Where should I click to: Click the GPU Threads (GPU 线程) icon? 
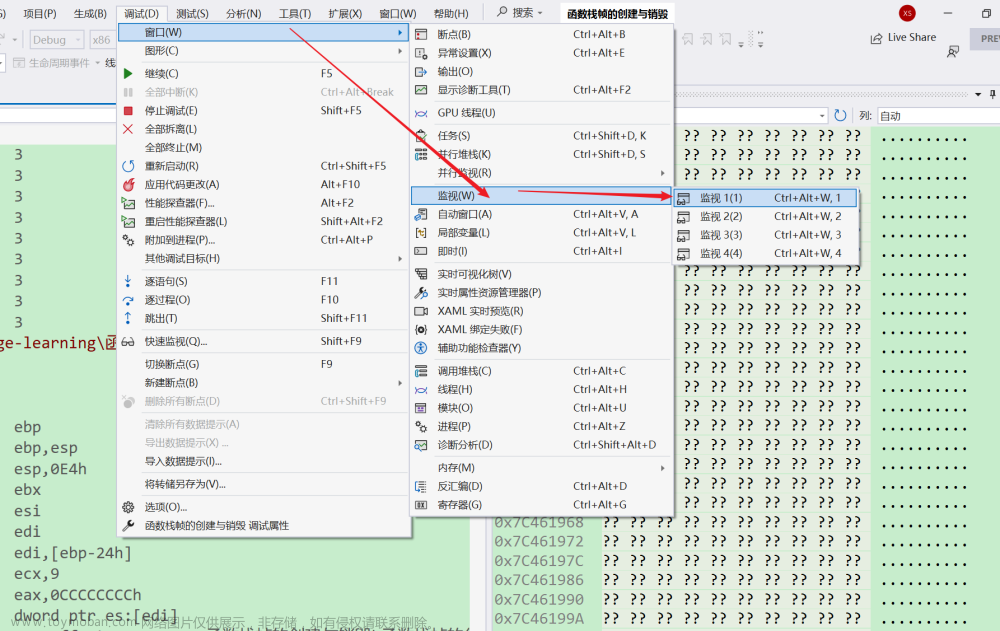[x=421, y=113]
